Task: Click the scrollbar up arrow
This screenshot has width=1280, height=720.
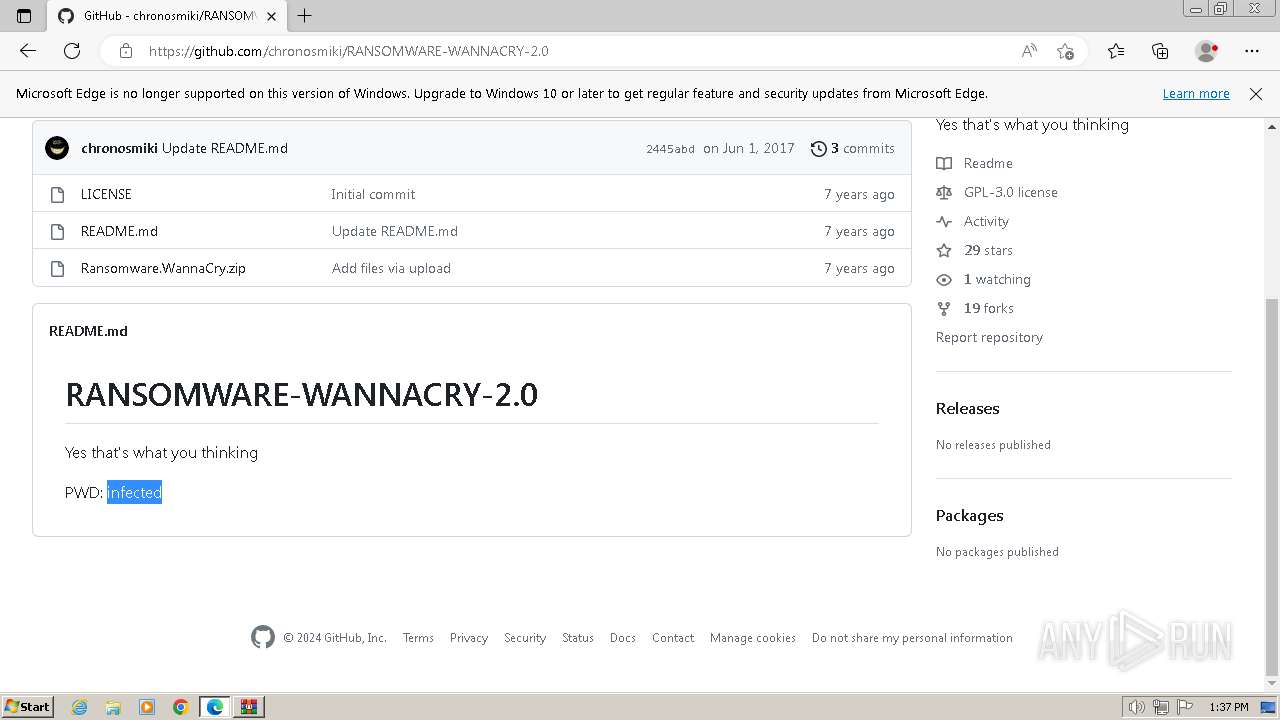Action: pyautogui.click(x=1271, y=127)
